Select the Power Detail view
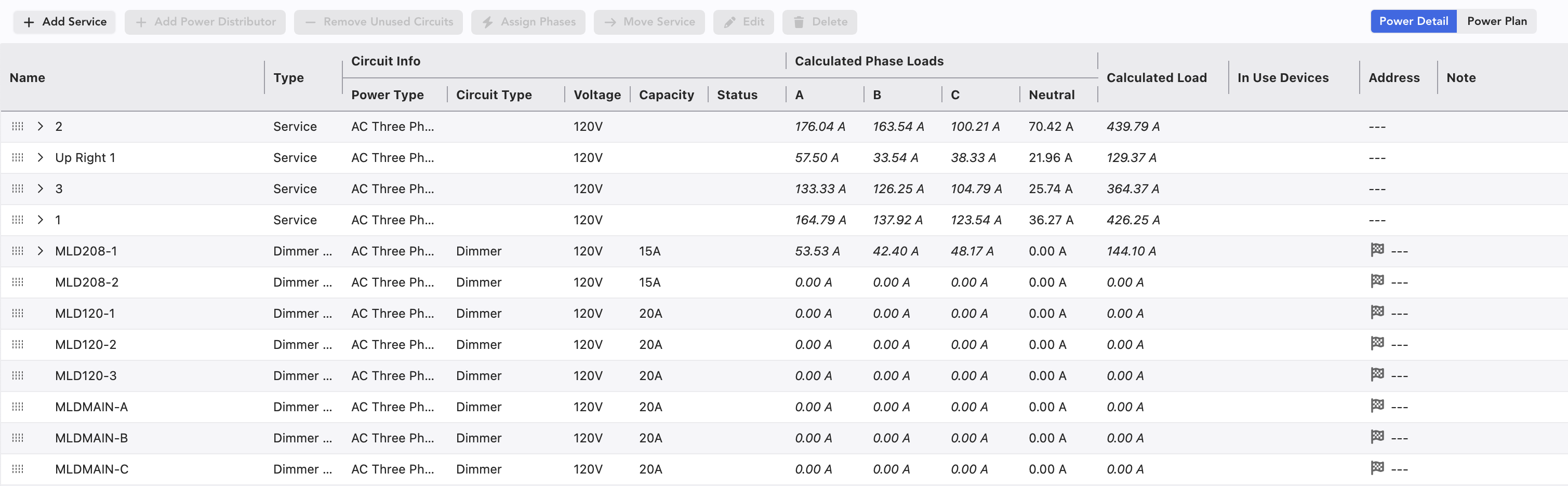The height and width of the screenshot is (486, 1568). tap(1413, 21)
